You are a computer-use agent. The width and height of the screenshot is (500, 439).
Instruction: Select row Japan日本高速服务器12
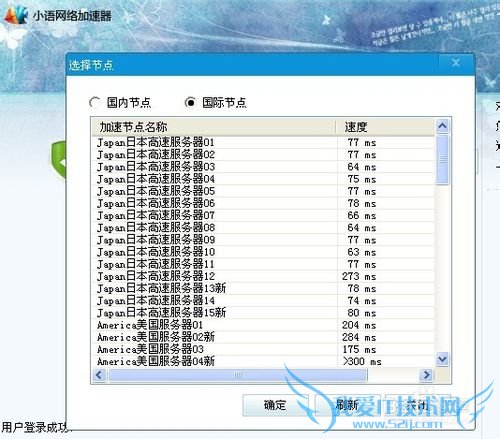click(263, 276)
